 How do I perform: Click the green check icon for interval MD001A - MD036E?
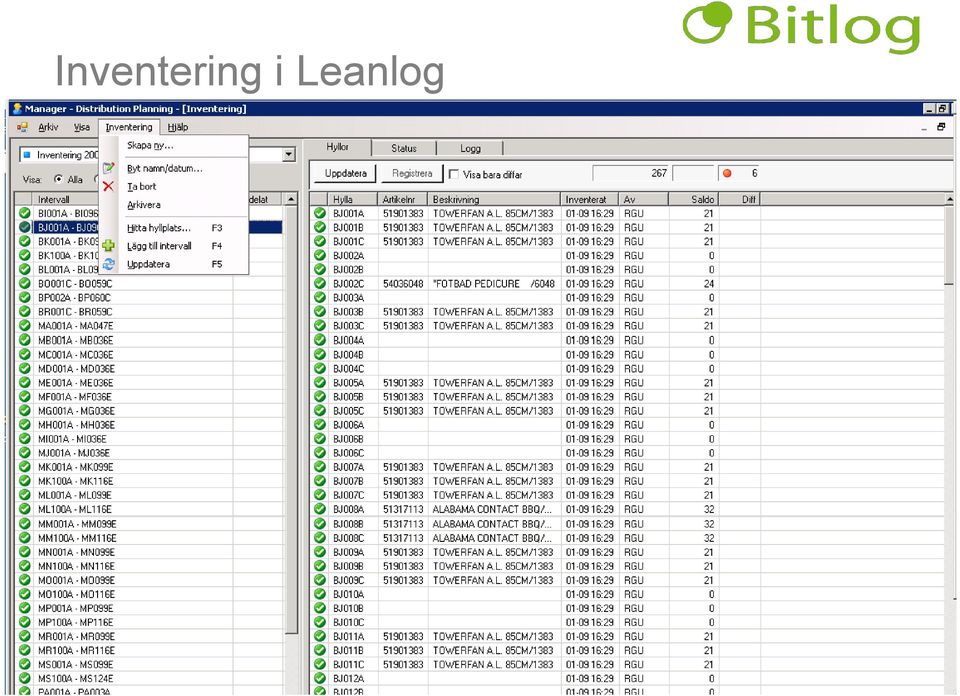pos(24,369)
